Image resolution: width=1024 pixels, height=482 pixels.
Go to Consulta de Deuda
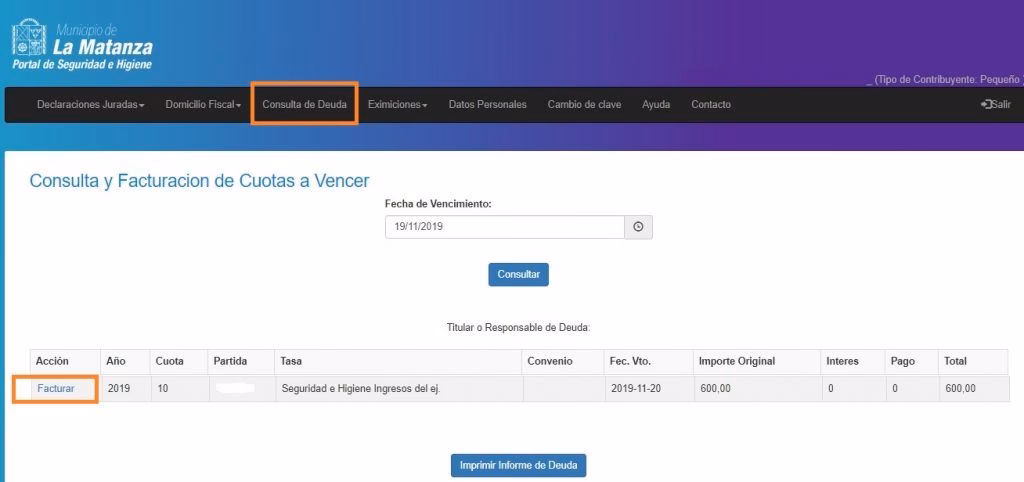[x=304, y=105]
